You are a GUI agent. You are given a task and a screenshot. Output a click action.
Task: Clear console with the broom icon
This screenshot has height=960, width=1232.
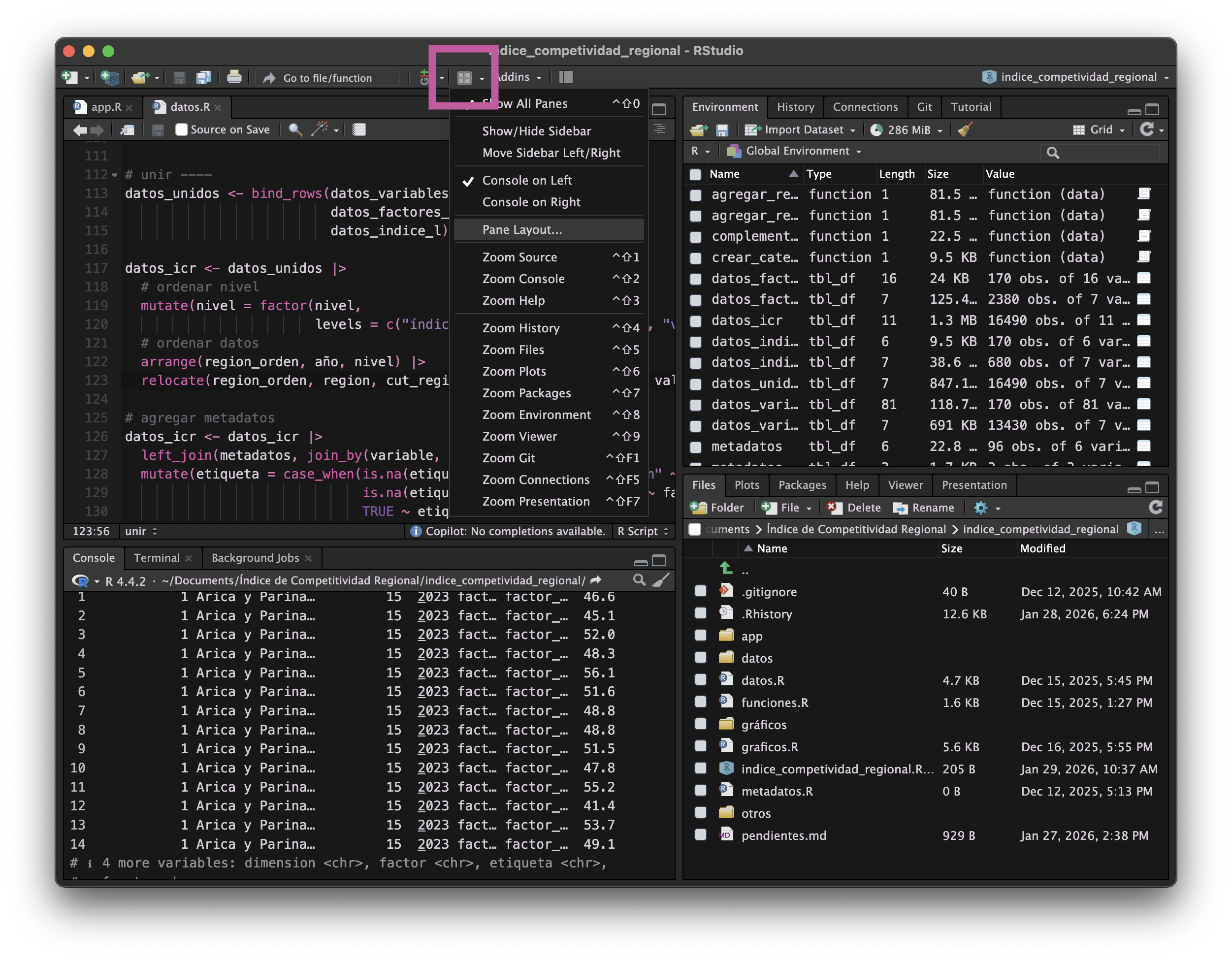(661, 580)
